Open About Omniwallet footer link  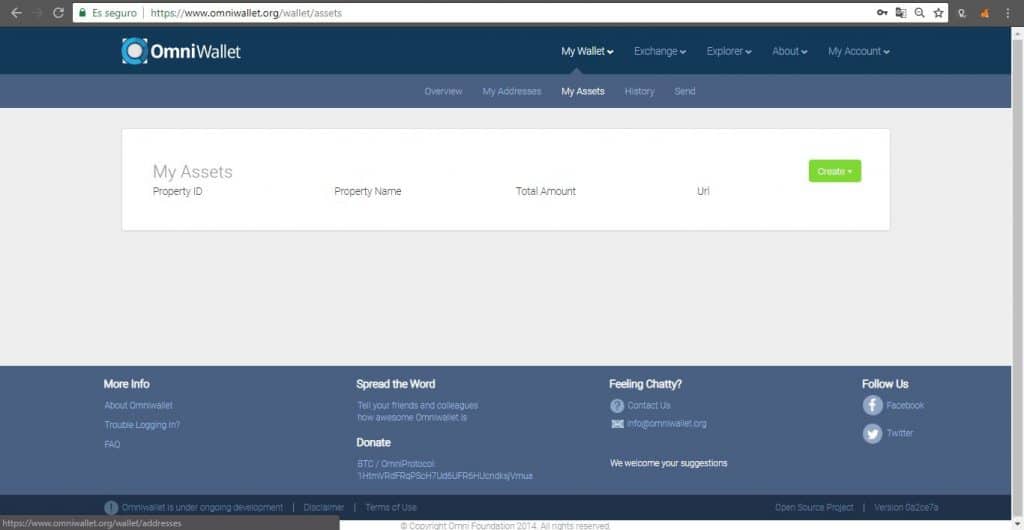(138, 405)
